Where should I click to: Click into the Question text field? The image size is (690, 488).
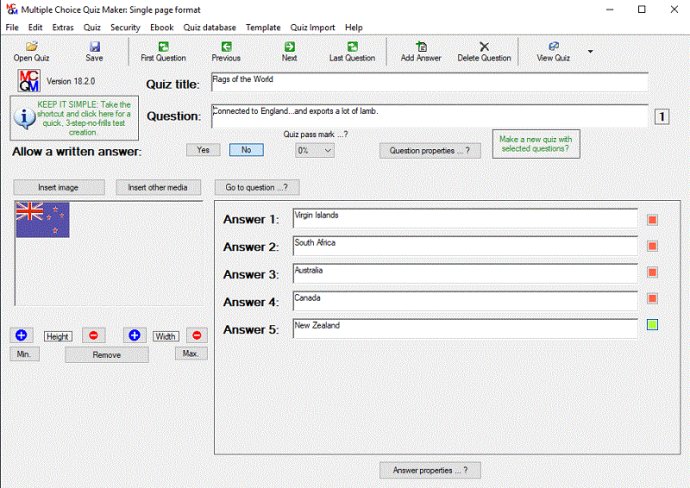429,116
